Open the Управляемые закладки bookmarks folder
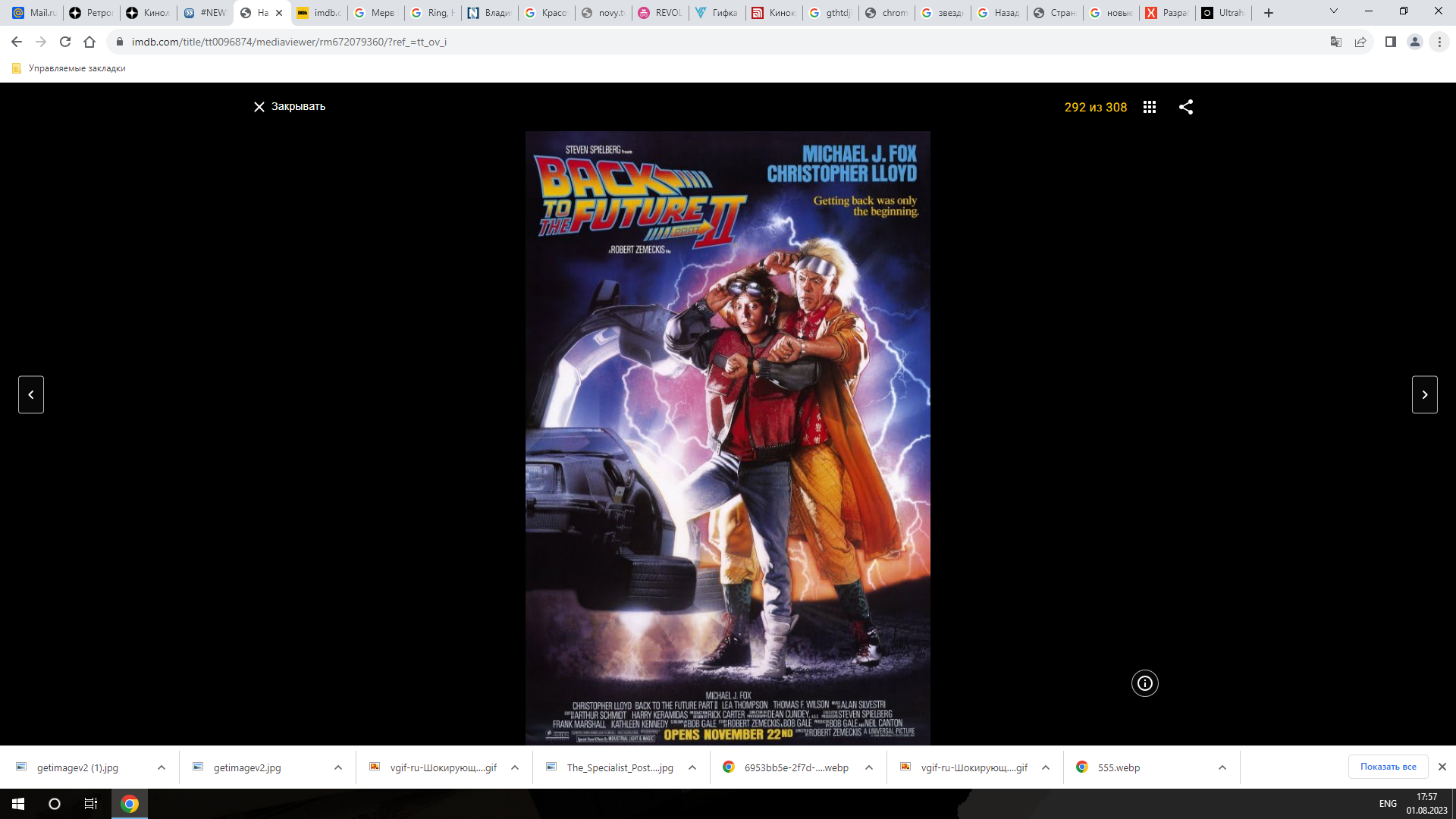The width and height of the screenshot is (1456, 819). point(69,68)
